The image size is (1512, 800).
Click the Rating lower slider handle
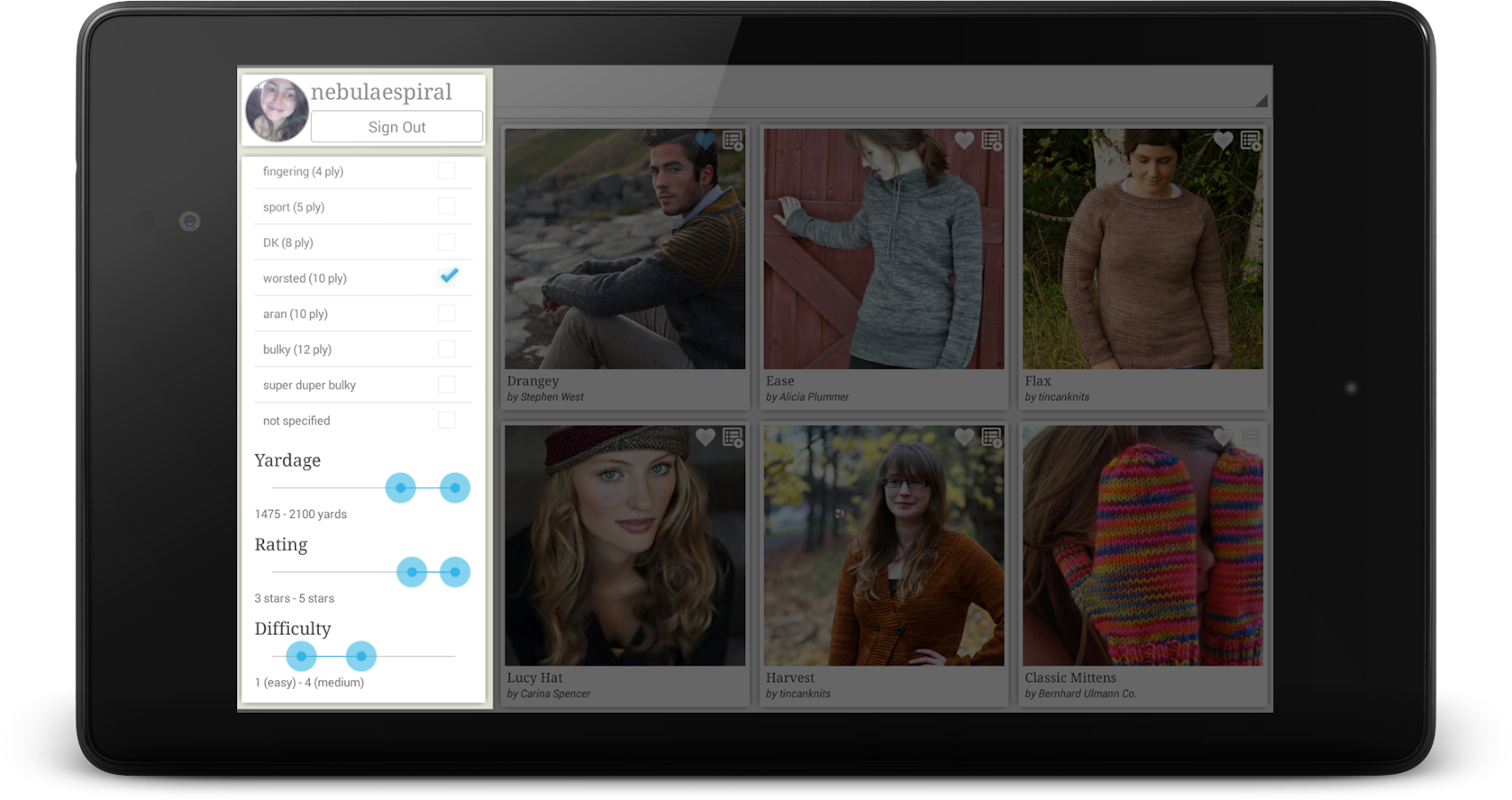412,572
